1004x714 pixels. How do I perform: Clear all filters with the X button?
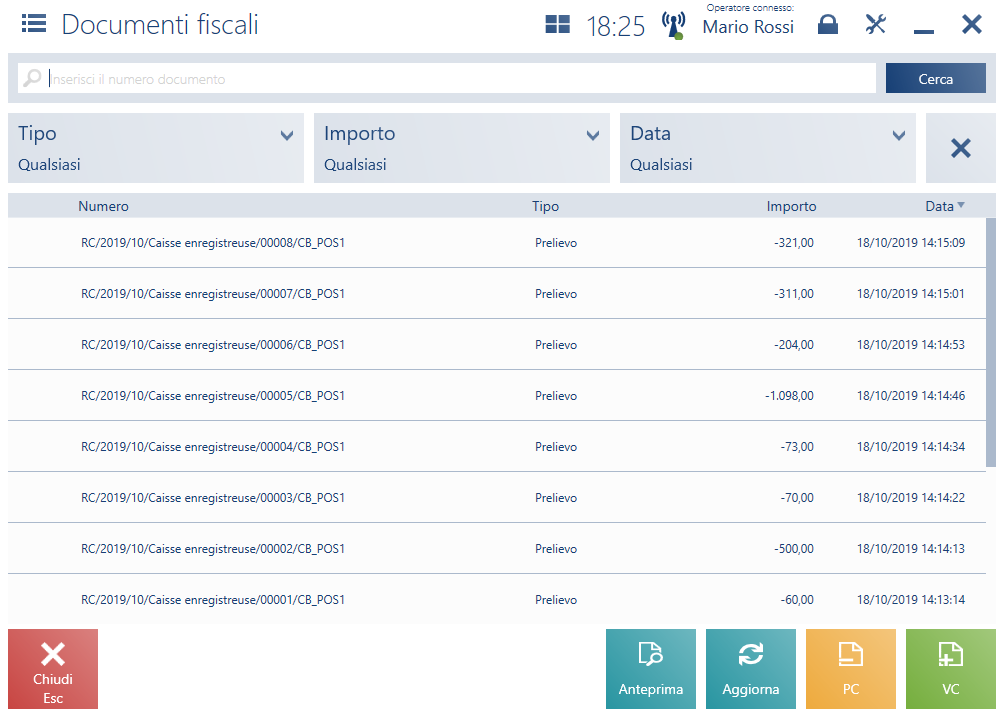(x=960, y=148)
